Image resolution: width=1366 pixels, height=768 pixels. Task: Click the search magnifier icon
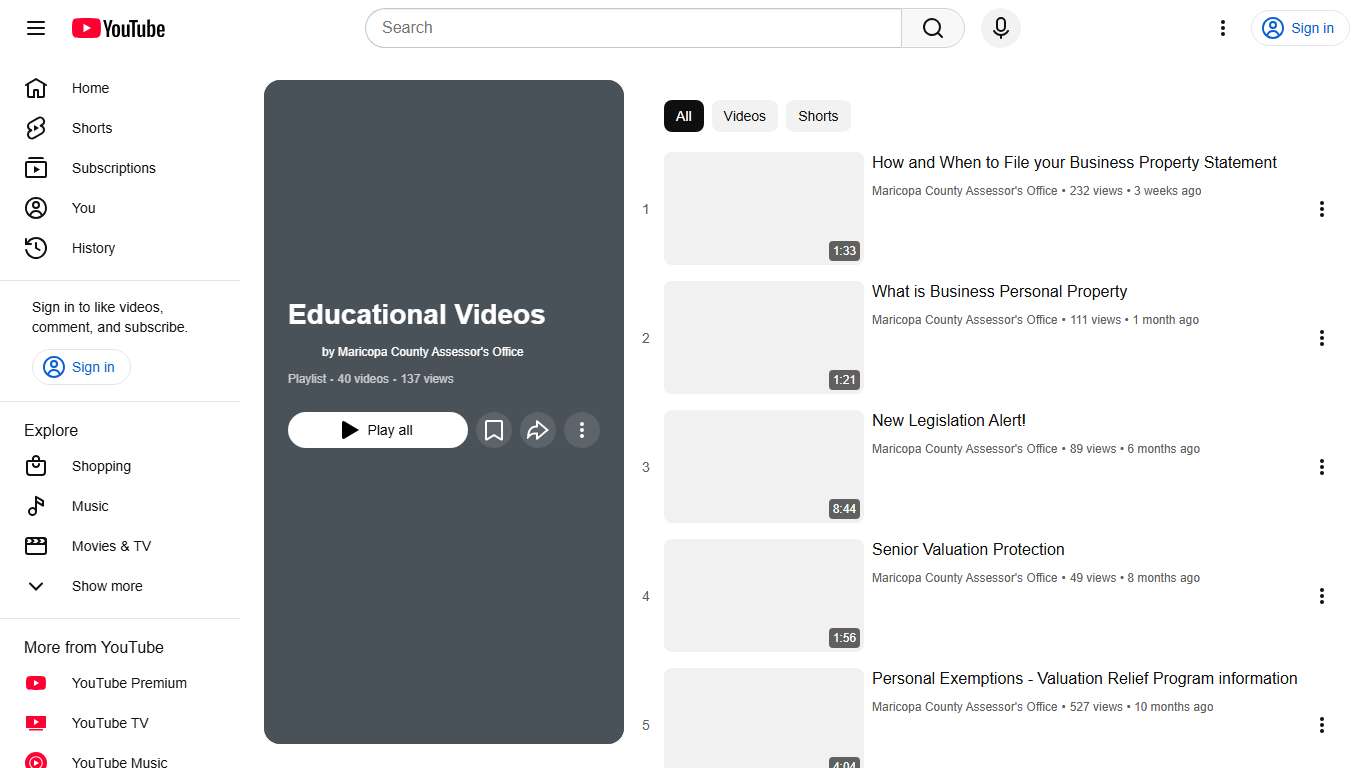coord(931,28)
